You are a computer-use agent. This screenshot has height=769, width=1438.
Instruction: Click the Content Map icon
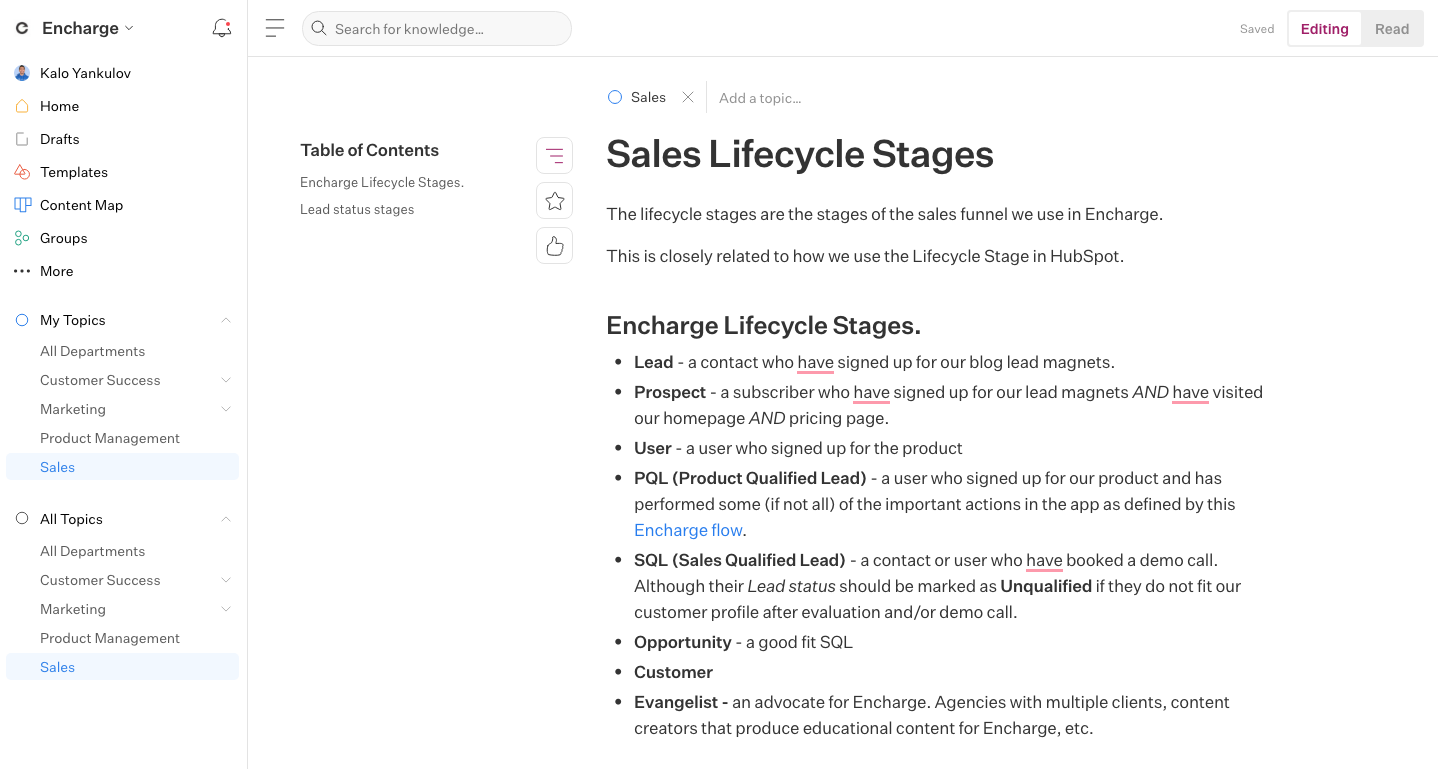pyautogui.click(x=22, y=205)
